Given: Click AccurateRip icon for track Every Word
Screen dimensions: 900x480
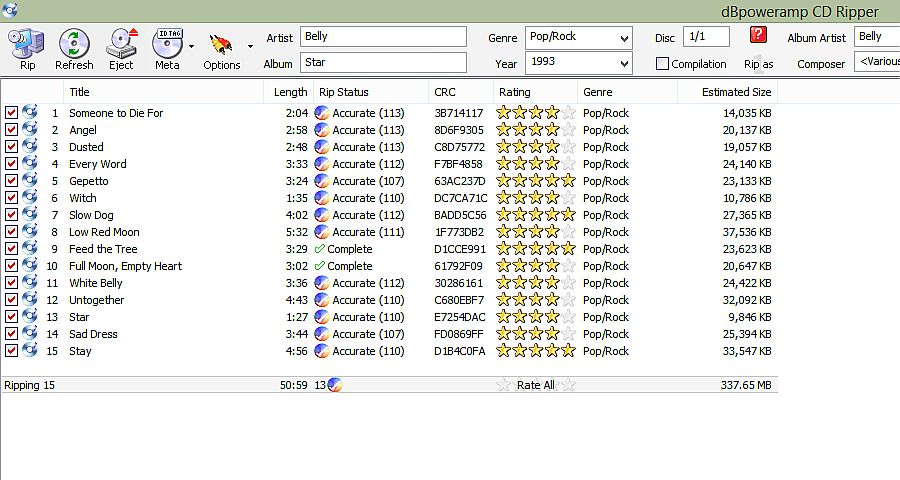Looking at the screenshot, I should click(322, 164).
